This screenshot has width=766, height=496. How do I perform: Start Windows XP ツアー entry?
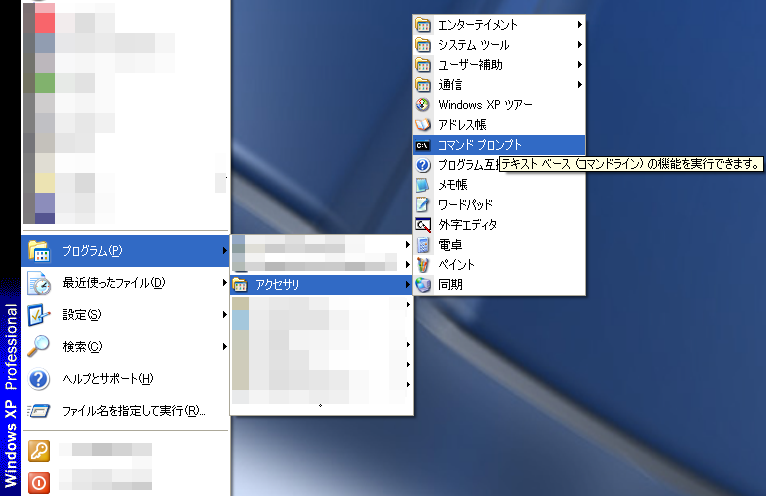pyautogui.click(x=499, y=105)
